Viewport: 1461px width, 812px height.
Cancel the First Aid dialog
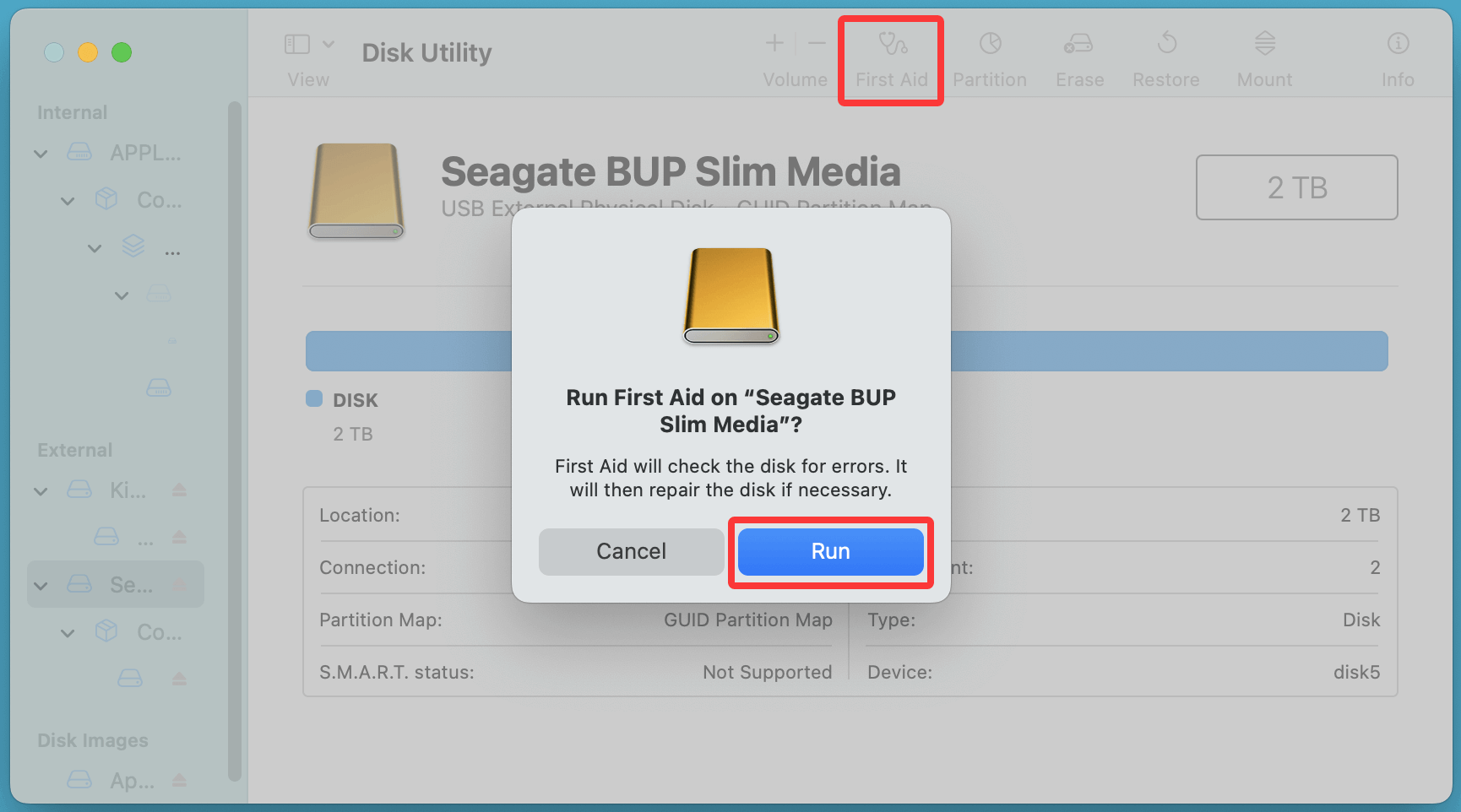(x=631, y=551)
